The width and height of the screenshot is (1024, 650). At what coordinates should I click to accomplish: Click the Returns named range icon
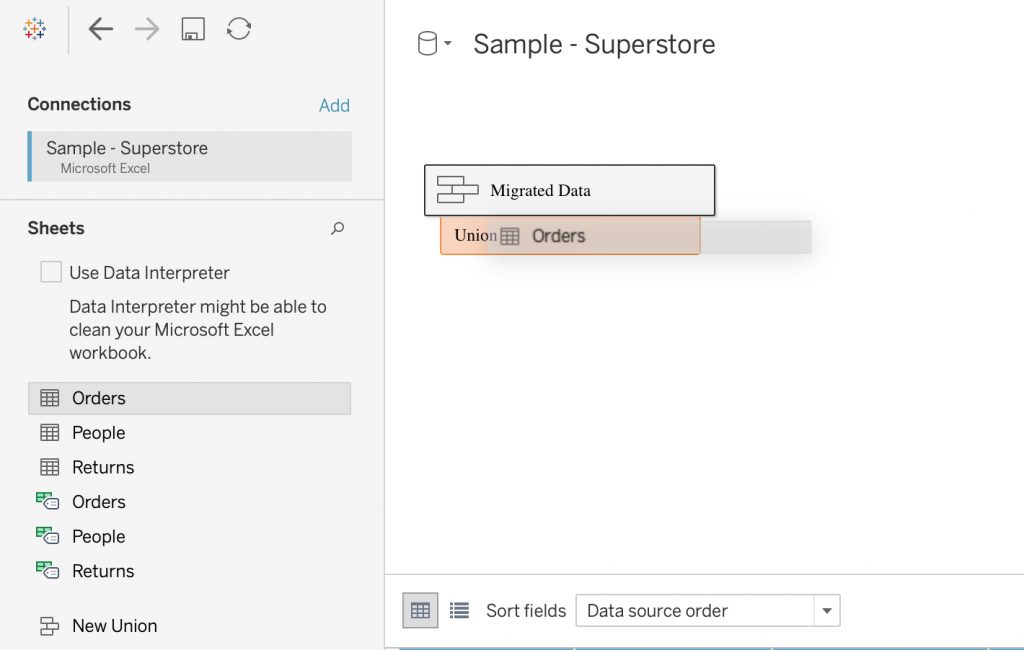48,570
